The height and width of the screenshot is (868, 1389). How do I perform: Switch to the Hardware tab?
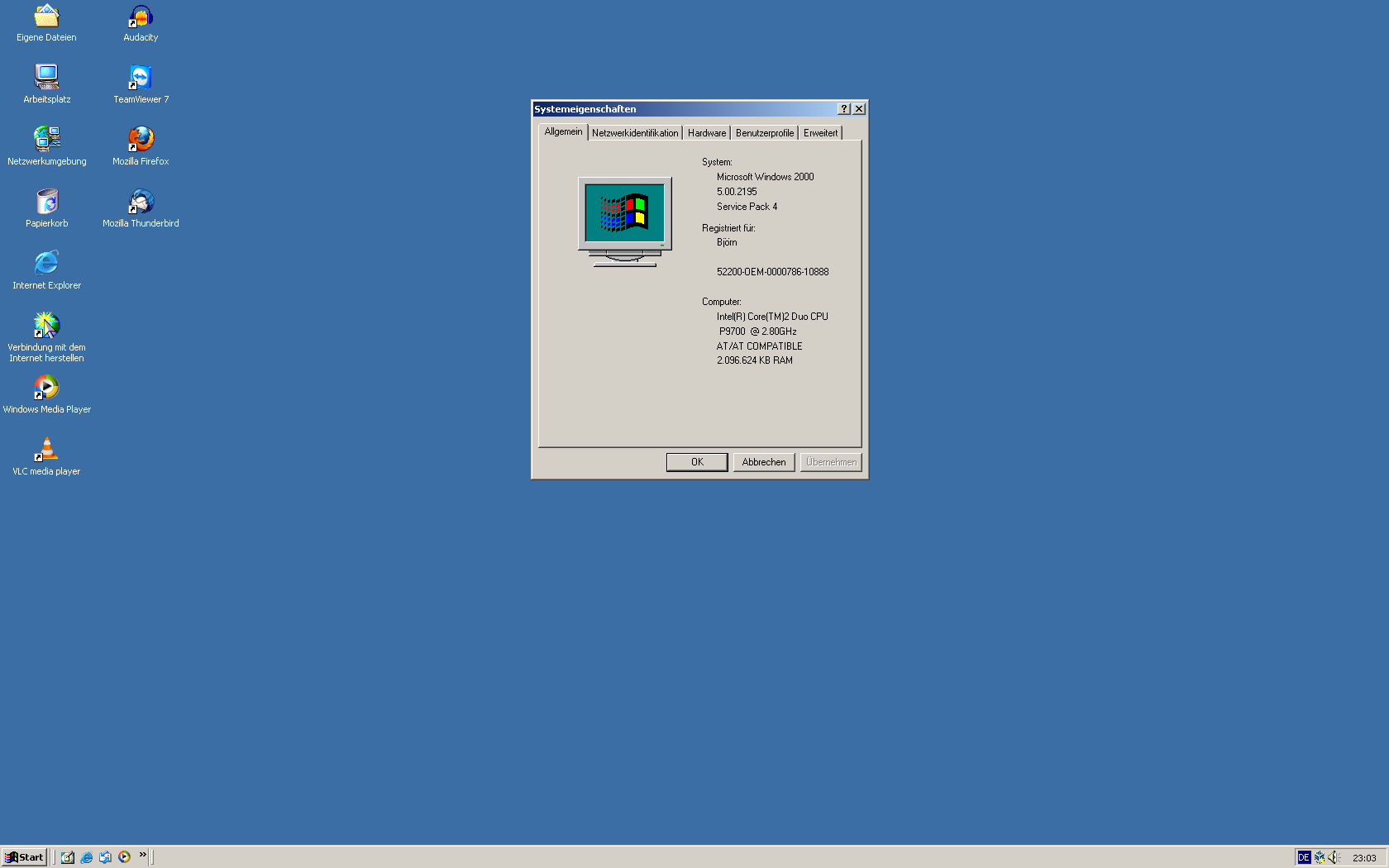tap(706, 133)
